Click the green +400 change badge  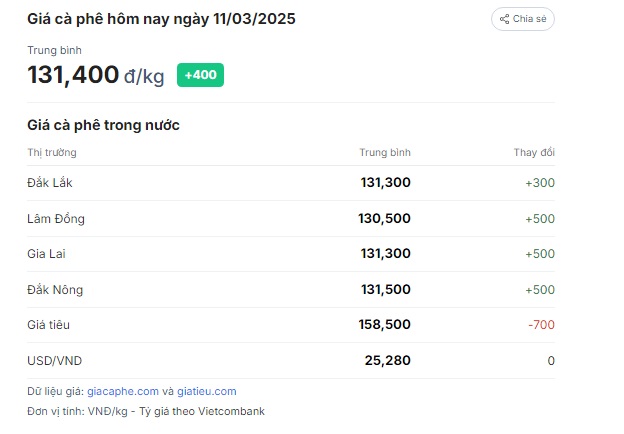point(200,75)
